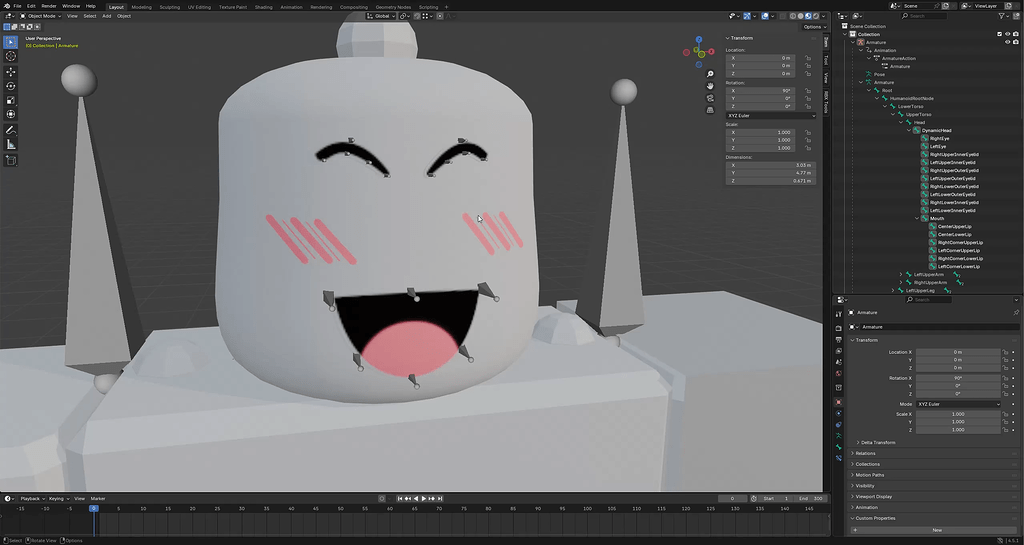1024x545 pixels.
Task: Click the current frame 0 marker on timeline
Action: coord(94,508)
